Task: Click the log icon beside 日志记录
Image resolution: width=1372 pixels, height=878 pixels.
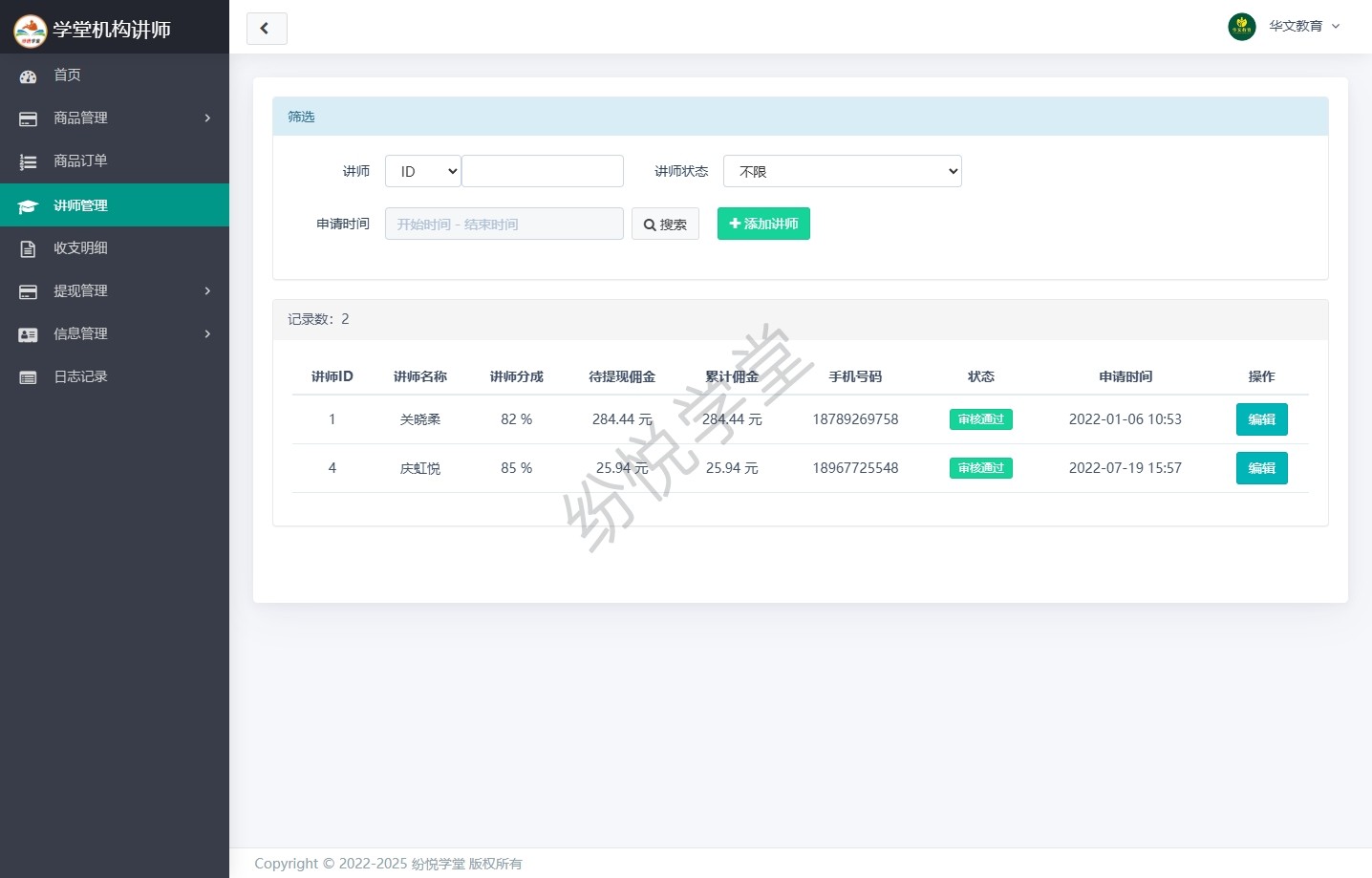Action: (x=28, y=377)
